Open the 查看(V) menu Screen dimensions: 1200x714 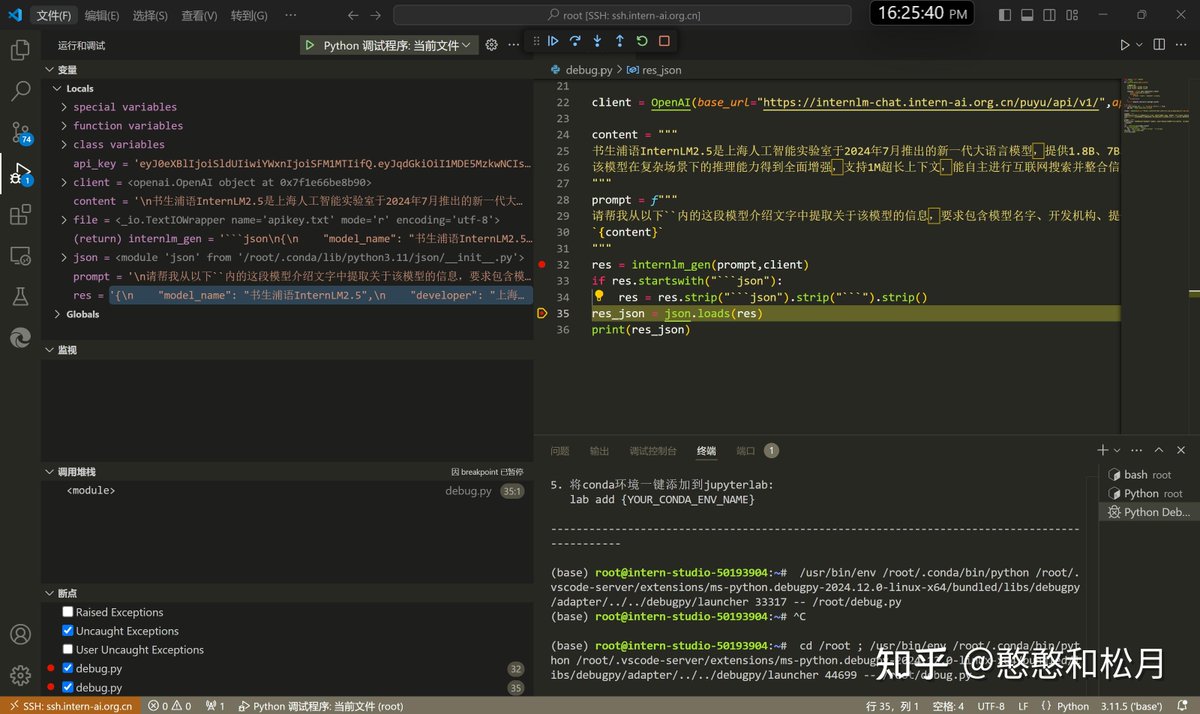199,16
